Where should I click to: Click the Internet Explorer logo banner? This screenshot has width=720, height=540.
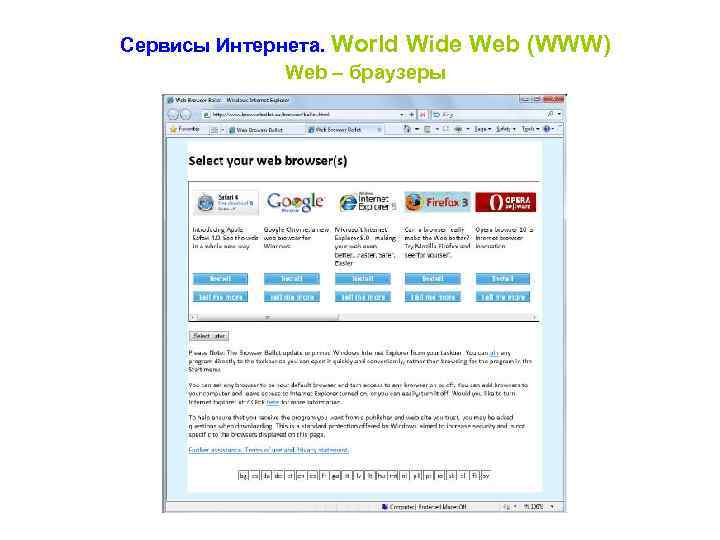(366, 202)
